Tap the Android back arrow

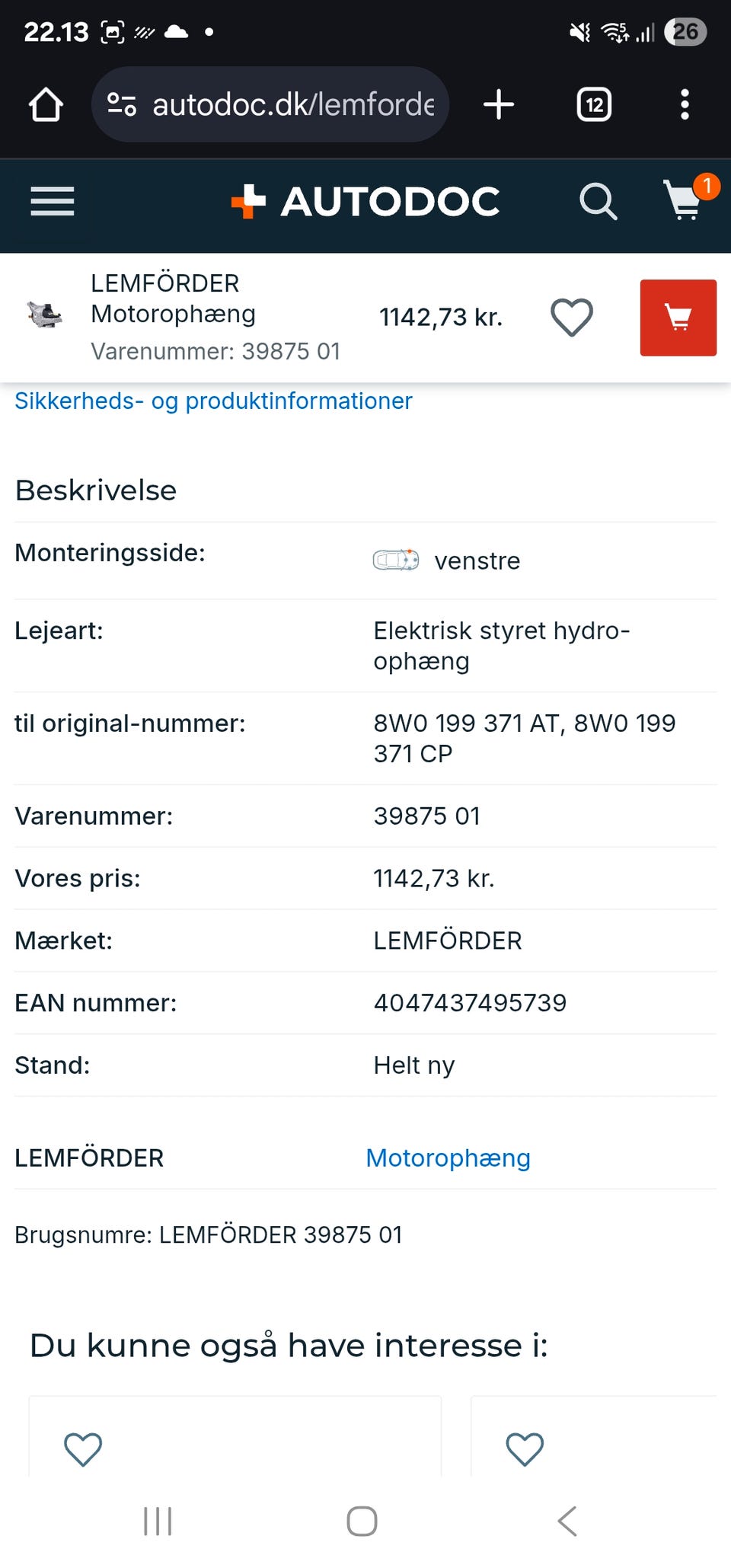click(x=567, y=1521)
